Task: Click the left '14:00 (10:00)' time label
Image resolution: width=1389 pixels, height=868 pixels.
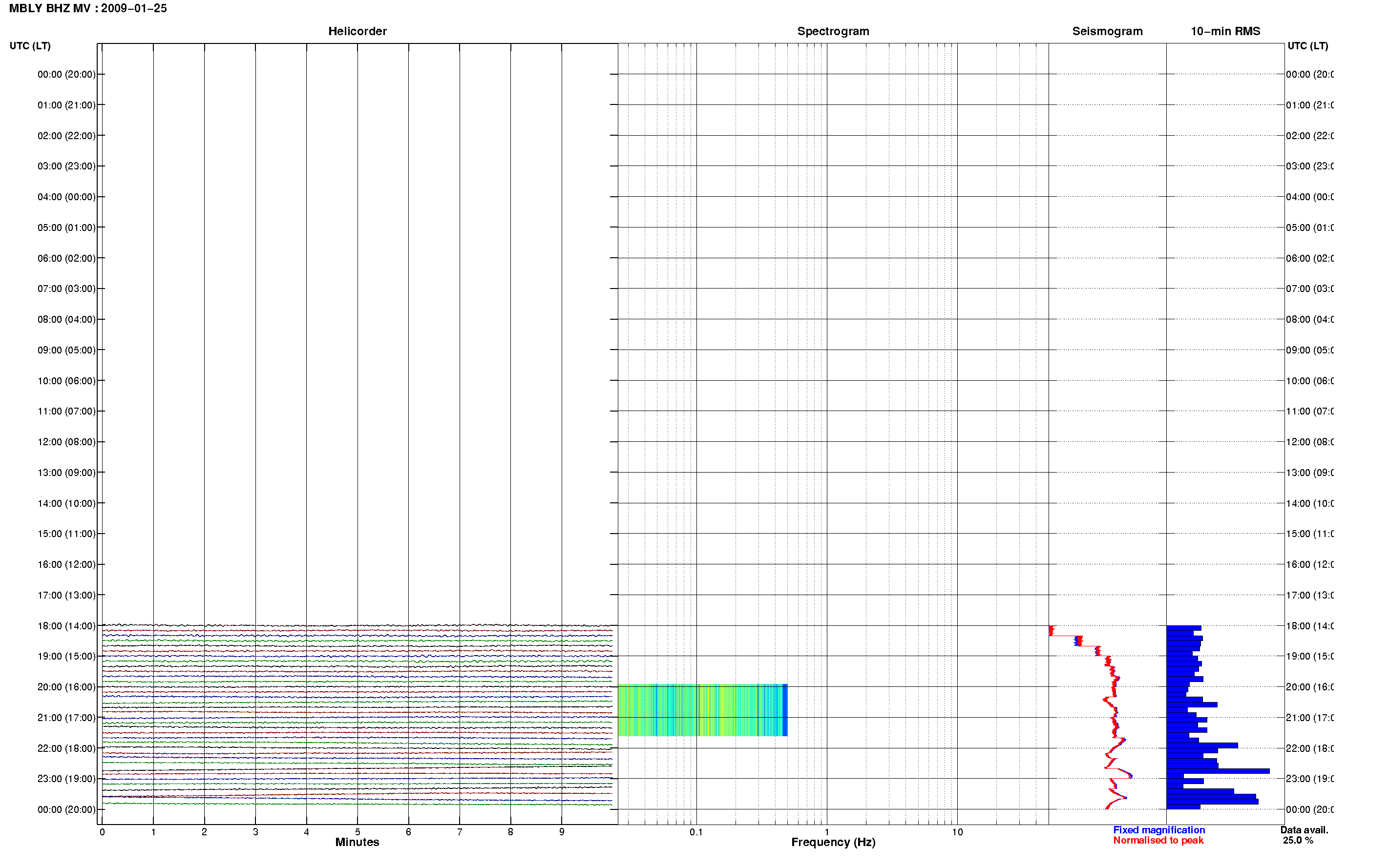Action: 66,503
